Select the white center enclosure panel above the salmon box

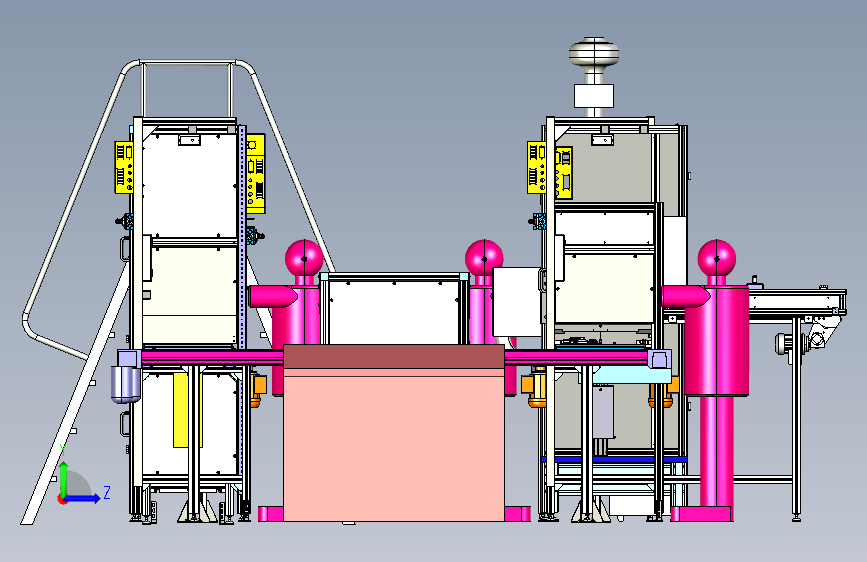coord(394,313)
